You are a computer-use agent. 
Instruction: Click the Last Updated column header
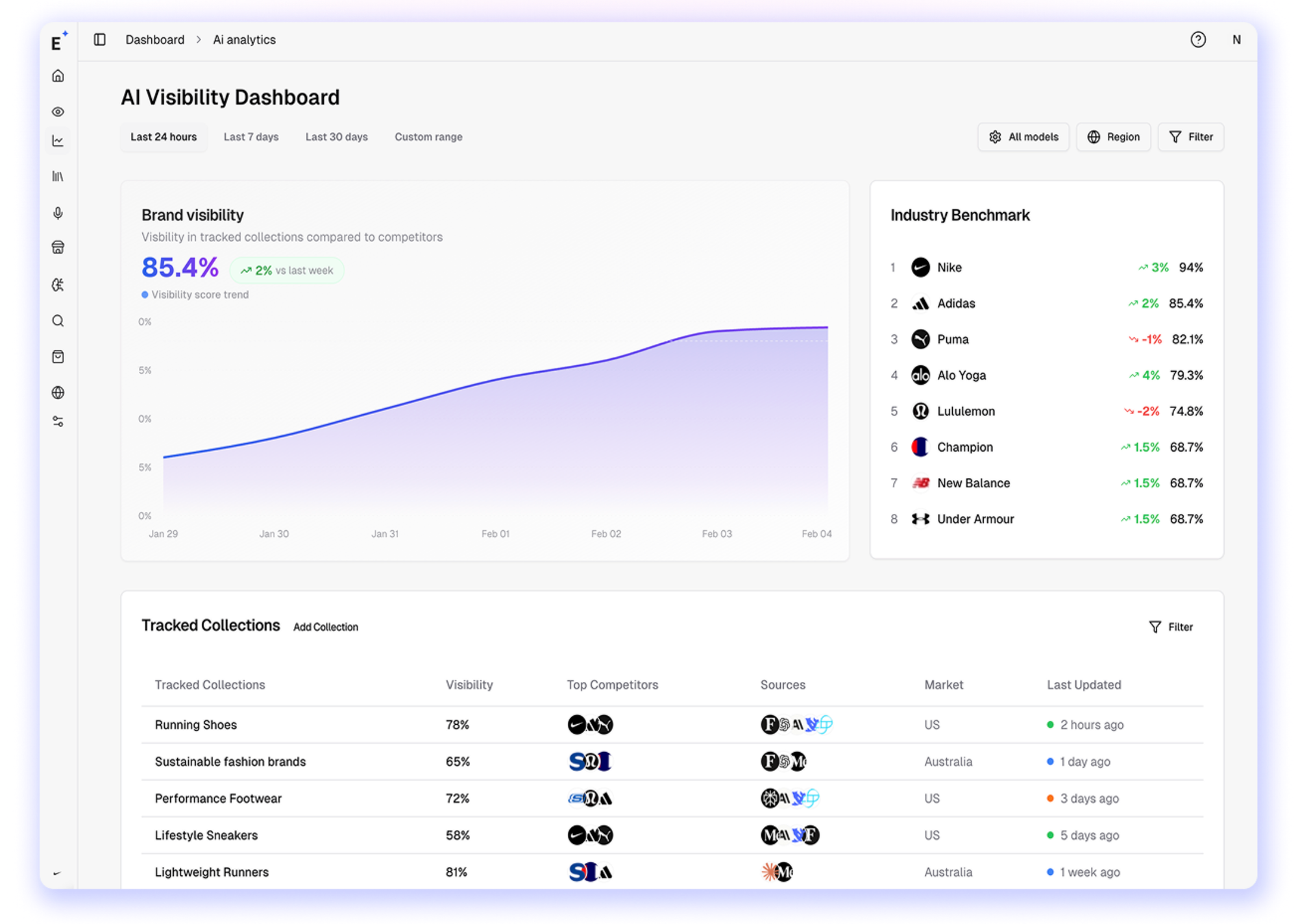(1084, 685)
